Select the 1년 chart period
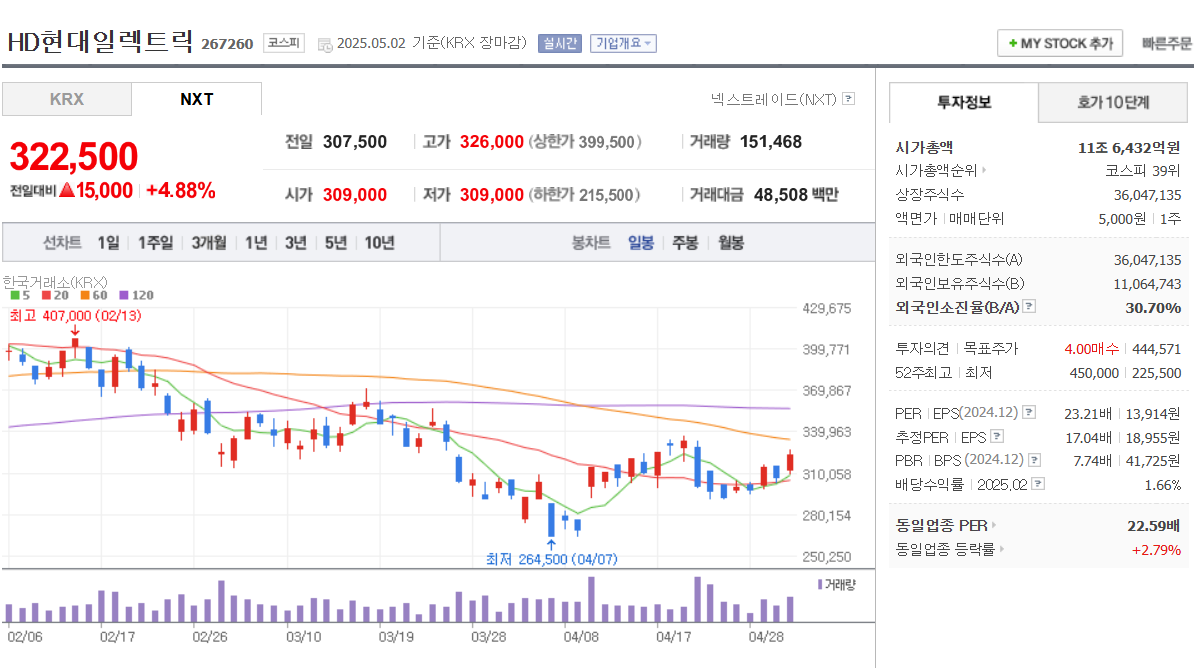 pyautogui.click(x=256, y=243)
